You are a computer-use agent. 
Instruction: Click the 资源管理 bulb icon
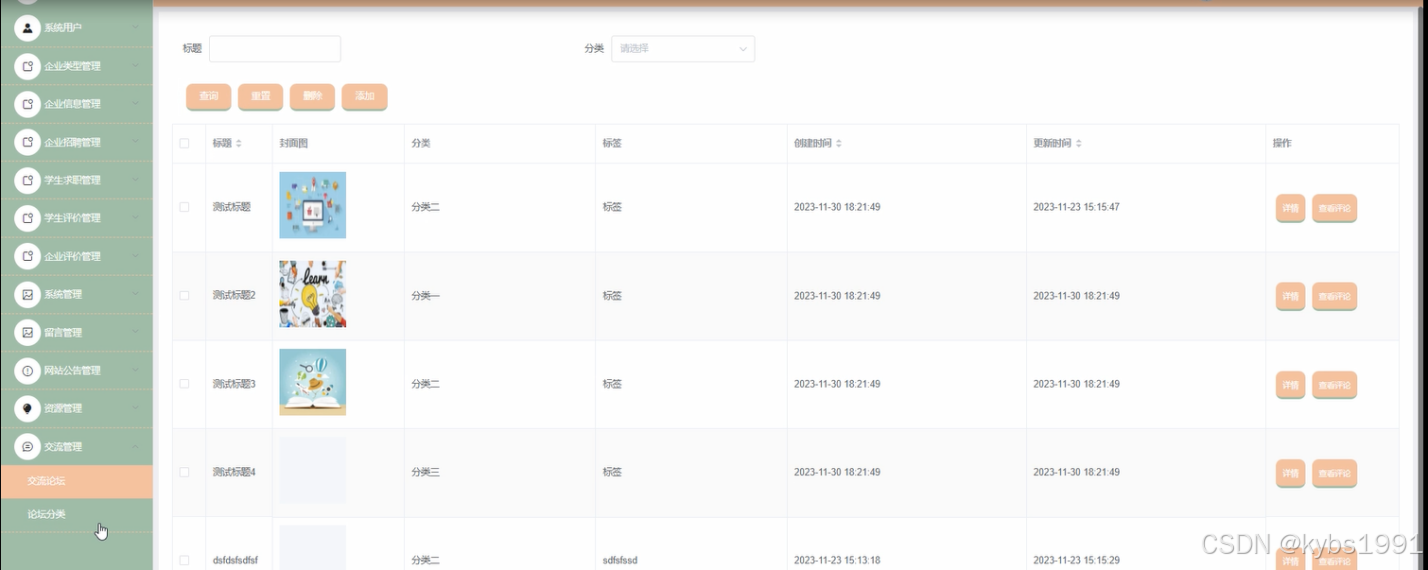click(27, 408)
